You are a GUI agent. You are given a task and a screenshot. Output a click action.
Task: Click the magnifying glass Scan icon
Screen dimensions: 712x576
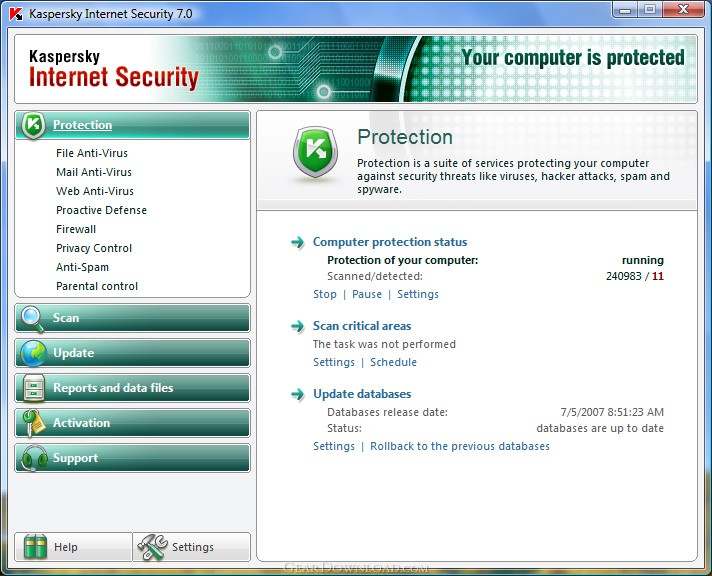click(33, 318)
